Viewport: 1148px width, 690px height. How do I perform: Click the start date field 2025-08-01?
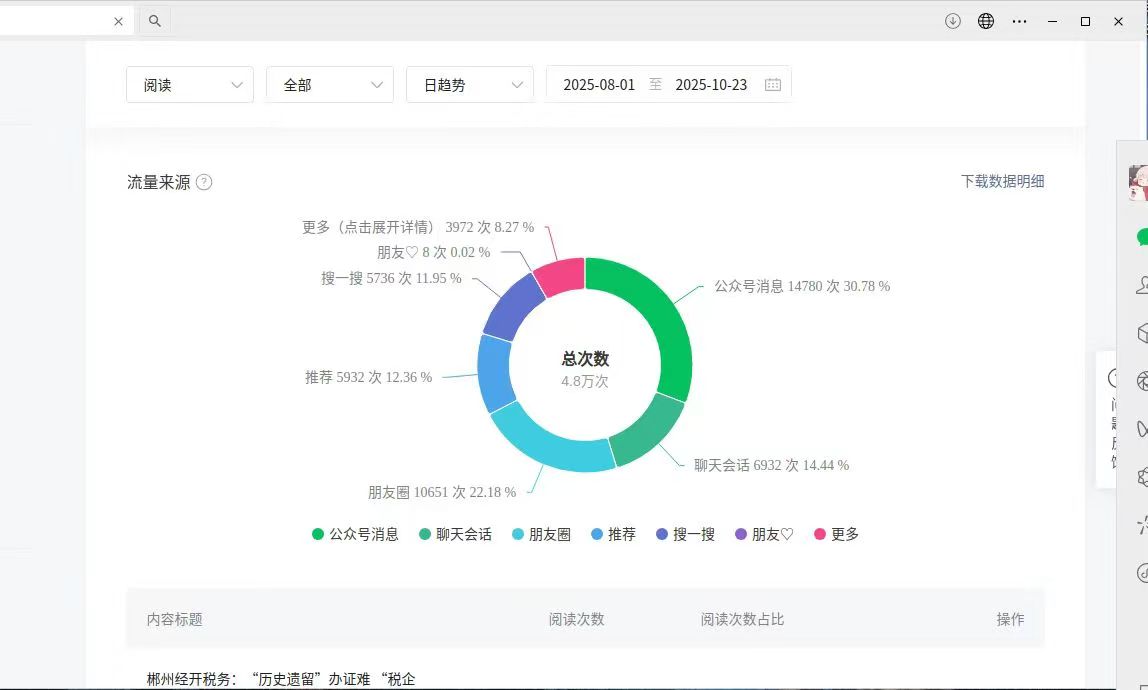click(x=602, y=84)
